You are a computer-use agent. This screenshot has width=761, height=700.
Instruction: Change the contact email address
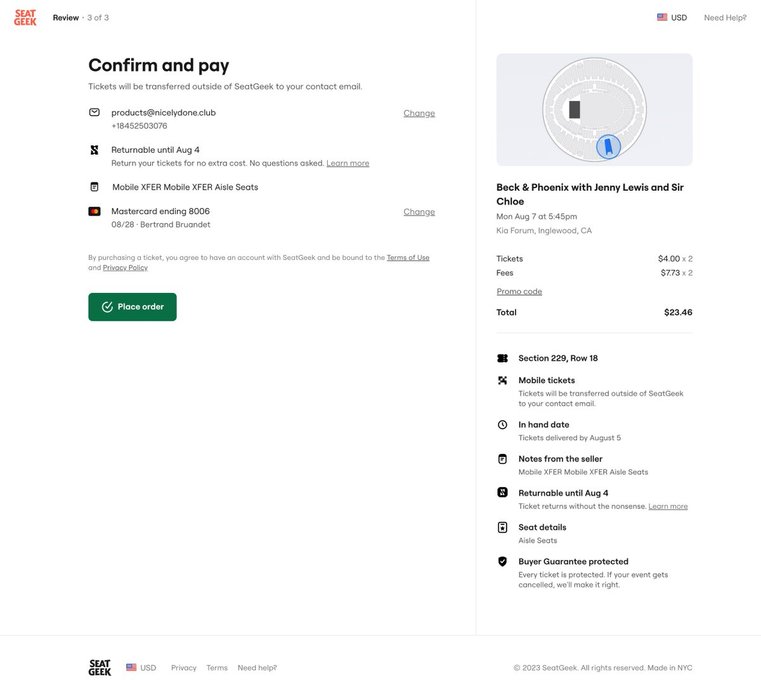[419, 113]
